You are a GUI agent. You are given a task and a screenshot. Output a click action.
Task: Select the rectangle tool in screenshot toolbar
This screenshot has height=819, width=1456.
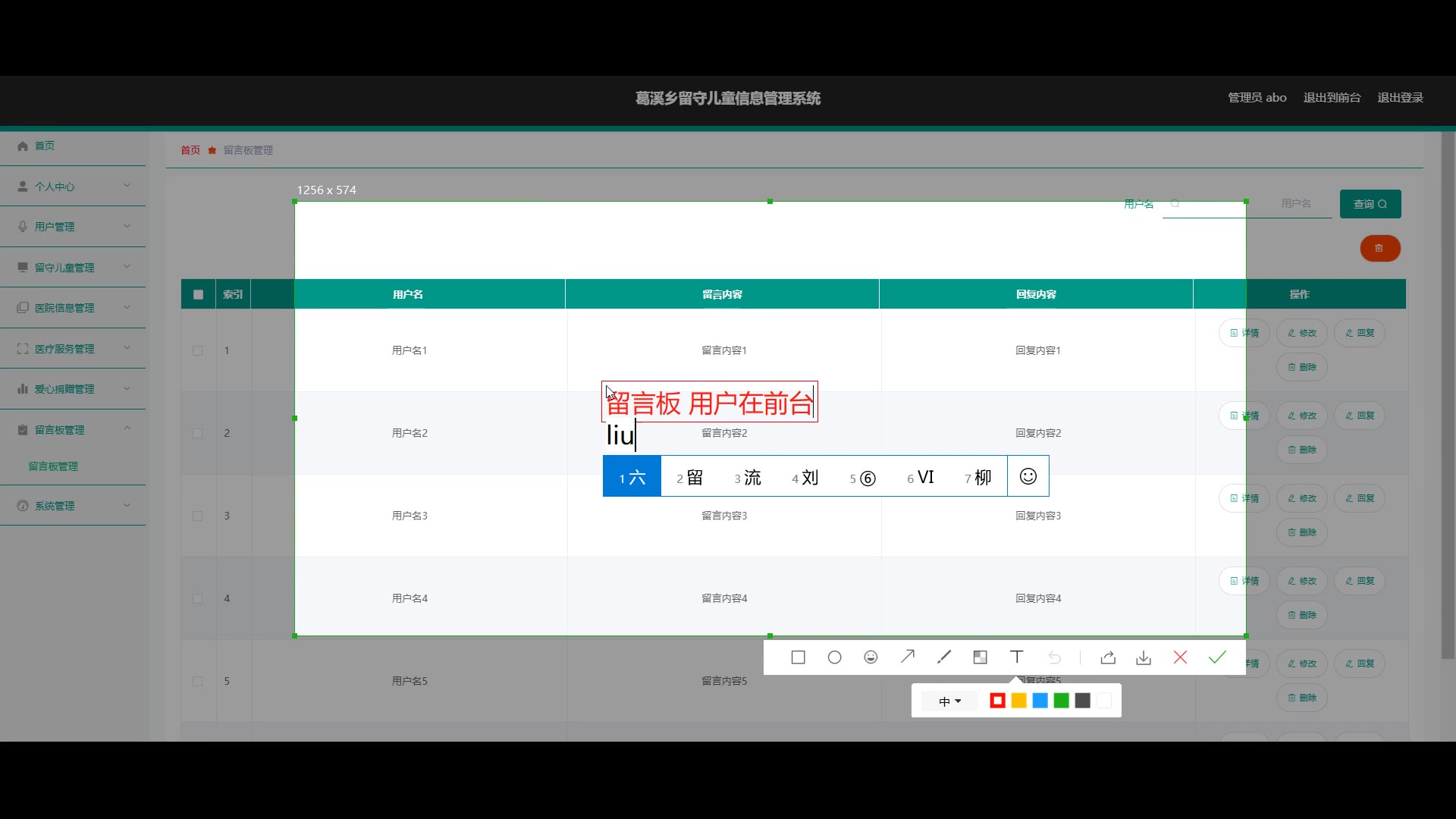coord(798,657)
